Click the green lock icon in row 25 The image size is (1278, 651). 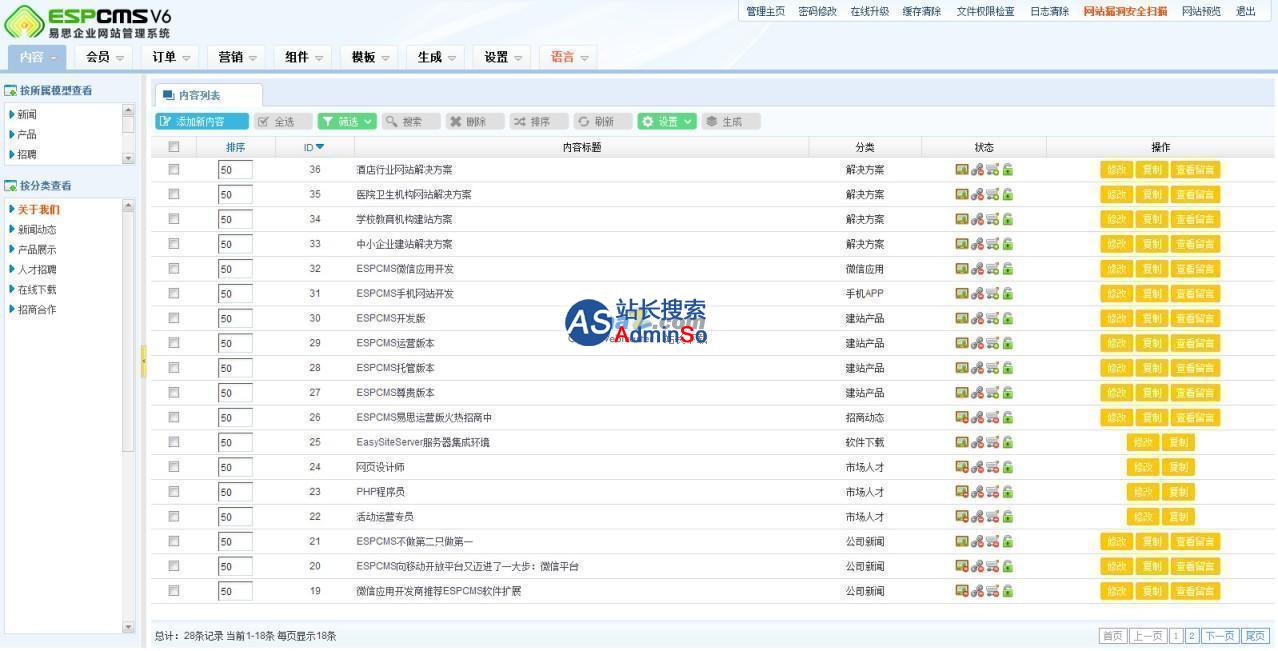[x=1007, y=442]
